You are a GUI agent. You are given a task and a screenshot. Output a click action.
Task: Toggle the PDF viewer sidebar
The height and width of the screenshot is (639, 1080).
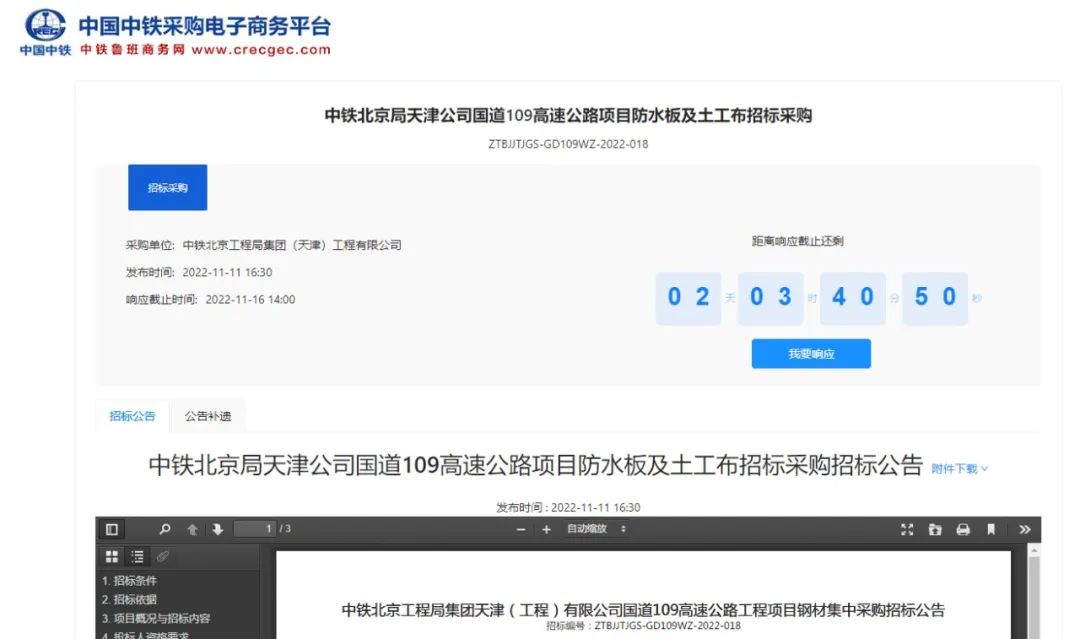pyautogui.click(x=112, y=529)
